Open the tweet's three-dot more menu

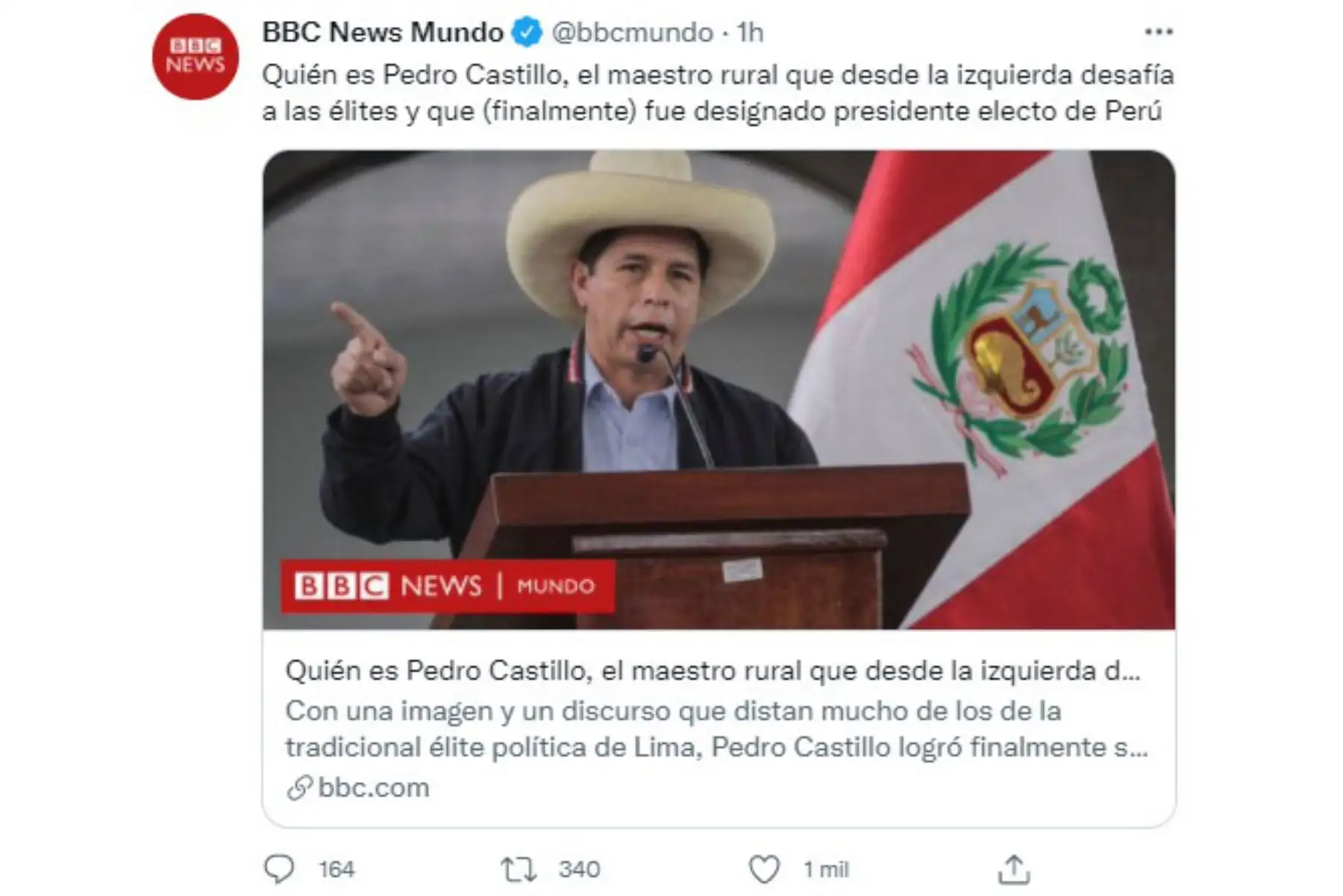[x=1158, y=31]
